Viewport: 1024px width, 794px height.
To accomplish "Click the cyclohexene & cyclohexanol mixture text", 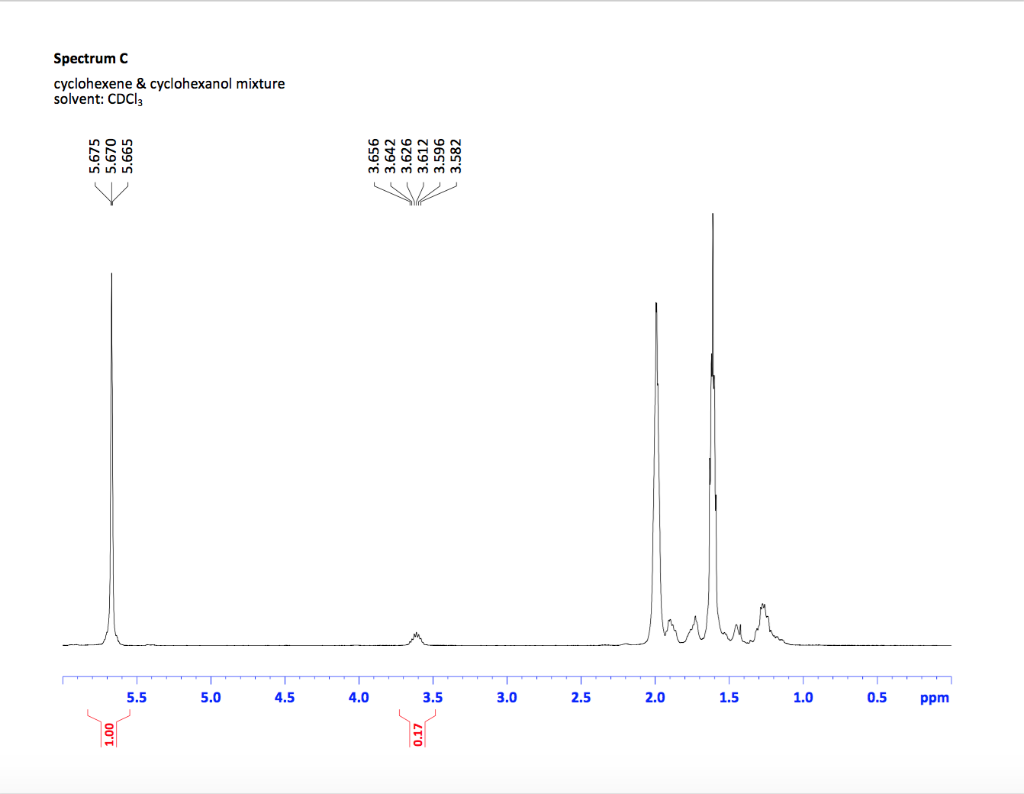I will point(169,84).
